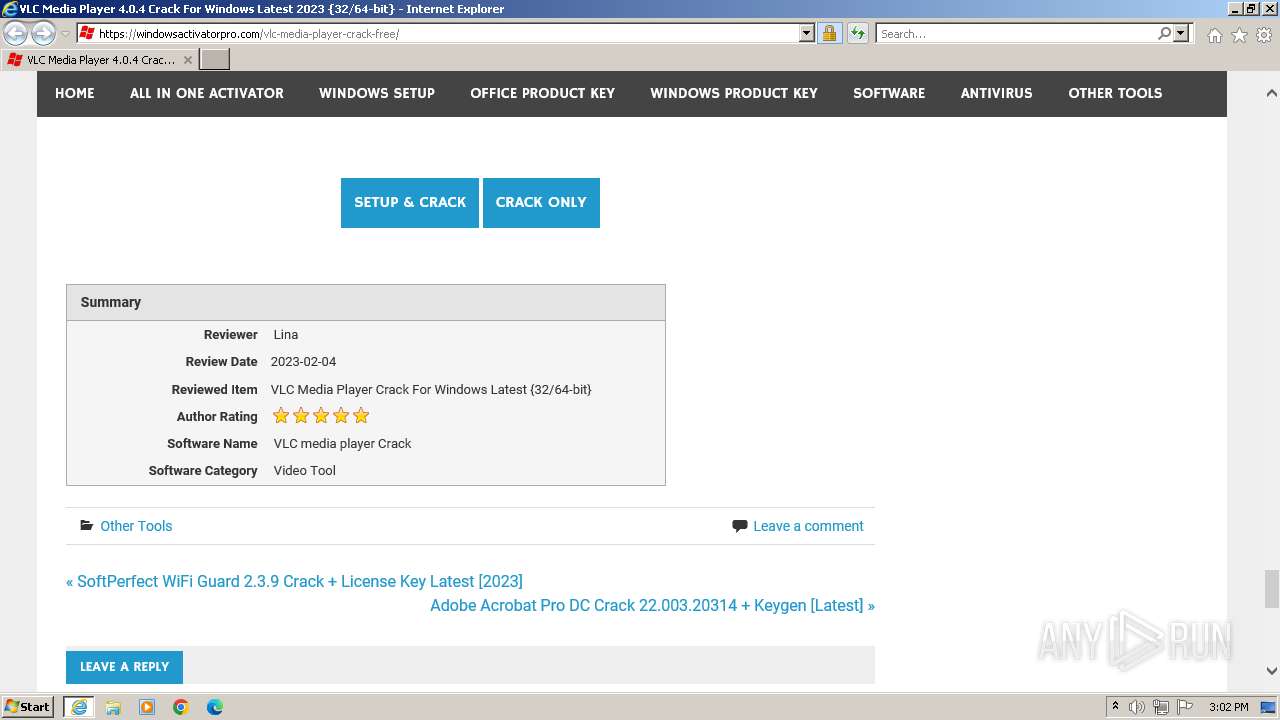Click the Internet Explorer taskbar icon

(x=79, y=707)
